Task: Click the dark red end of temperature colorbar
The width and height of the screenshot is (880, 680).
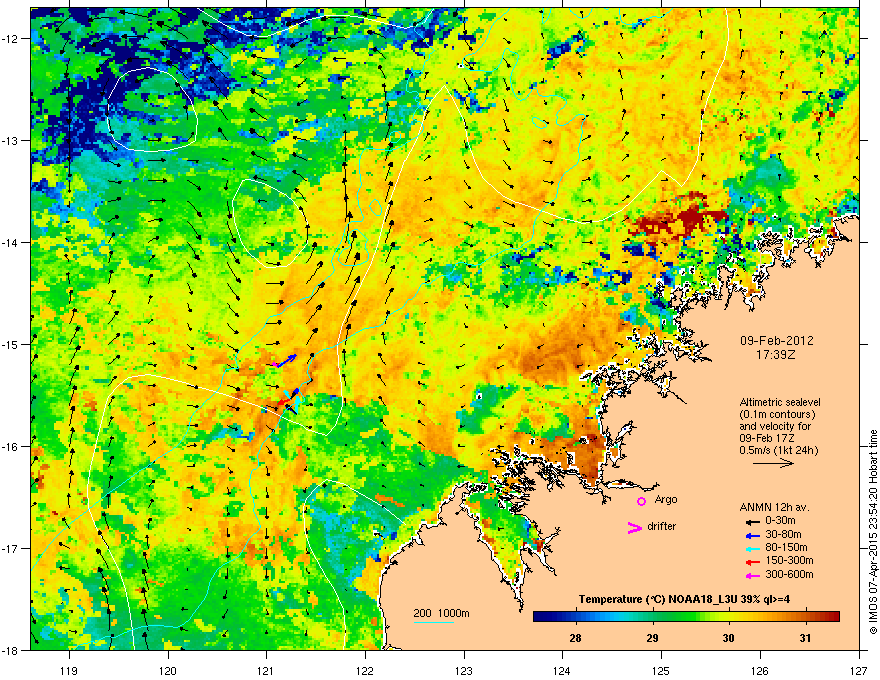Action: click(x=833, y=617)
